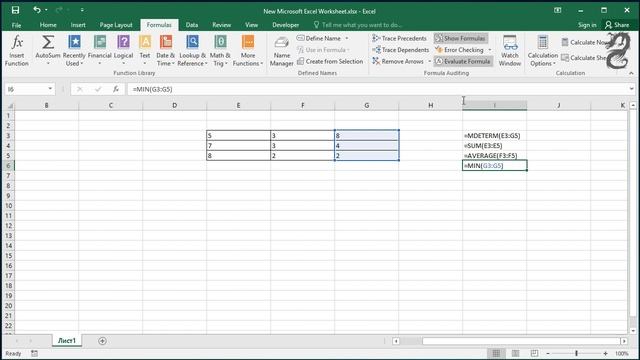The image size is (640, 360).
Task: Open Financial functions list
Action: click(100, 51)
